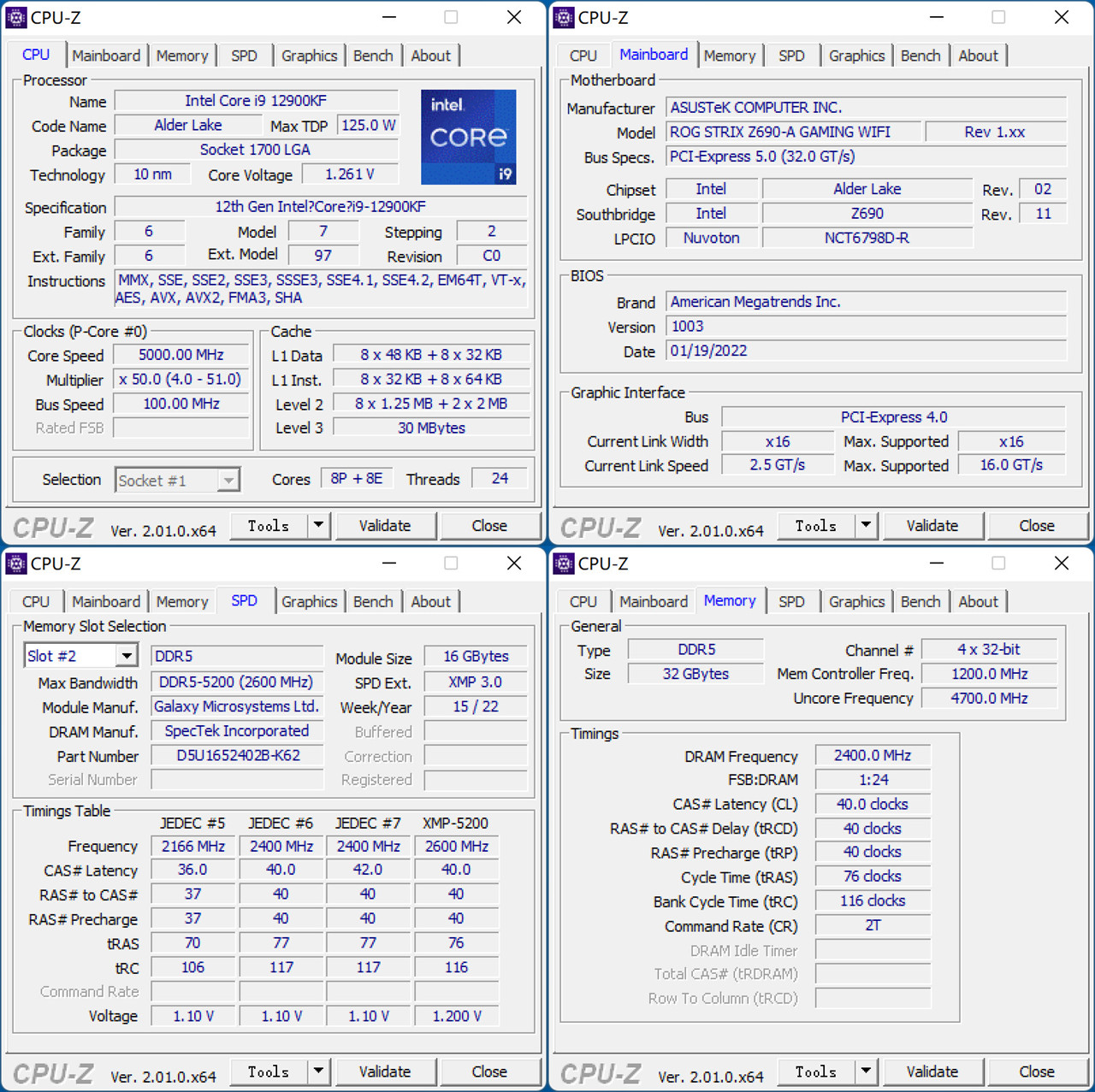Open the Tools dropdown arrow in the CPU window
This screenshot has height=1092, width=1095.
318,525
